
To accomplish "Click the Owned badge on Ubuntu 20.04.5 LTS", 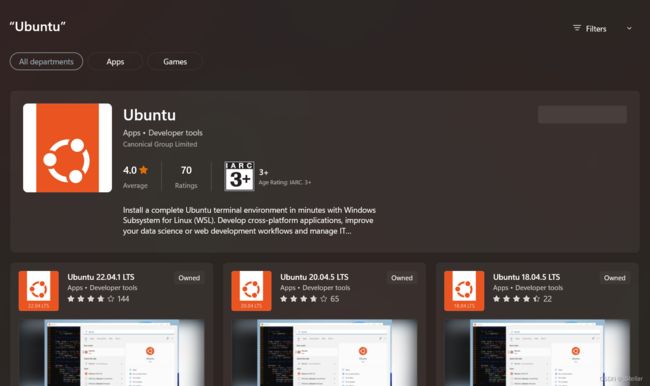I will pos(402,278).
